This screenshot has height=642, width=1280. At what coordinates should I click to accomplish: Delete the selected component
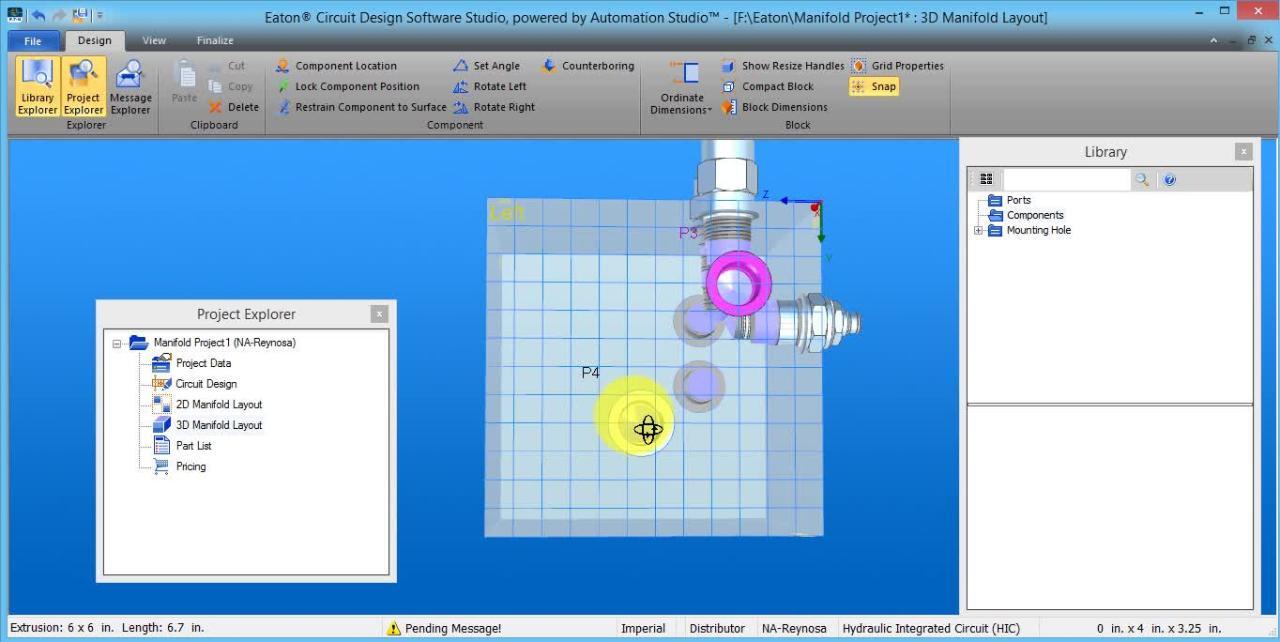point(232,107)
